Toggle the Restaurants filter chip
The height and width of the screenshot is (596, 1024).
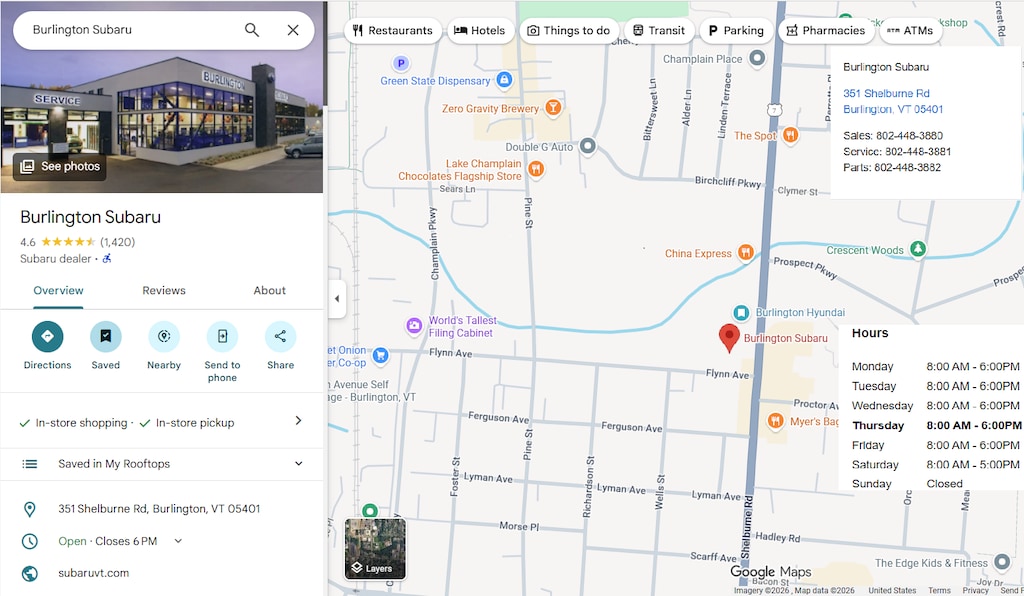point(392,31)
